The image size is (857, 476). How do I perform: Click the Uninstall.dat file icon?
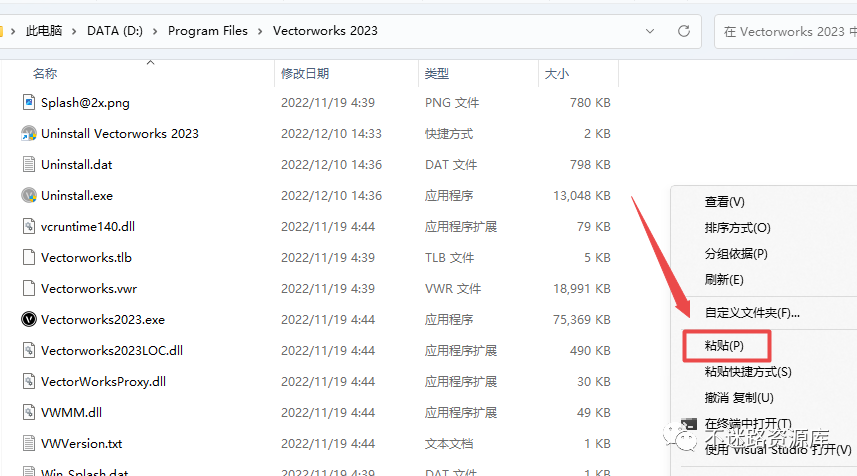29,164
